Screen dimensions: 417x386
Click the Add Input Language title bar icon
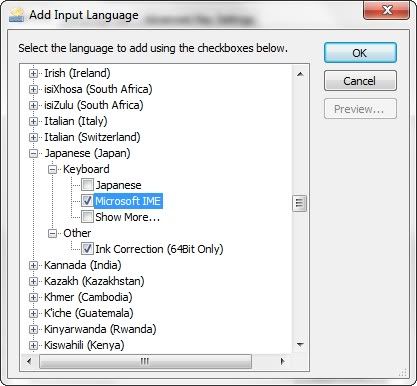(16, 15)
